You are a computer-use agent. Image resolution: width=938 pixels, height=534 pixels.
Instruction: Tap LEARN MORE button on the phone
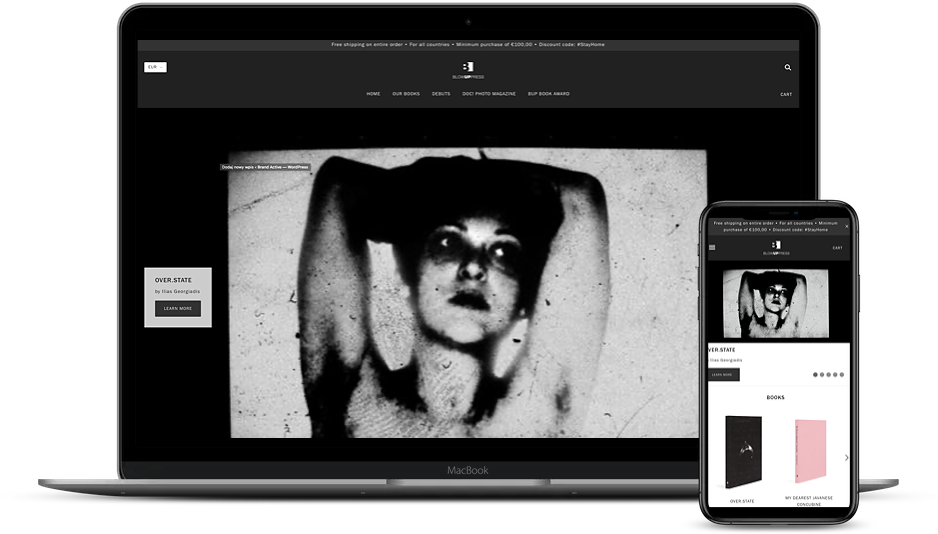pos(722,375)
